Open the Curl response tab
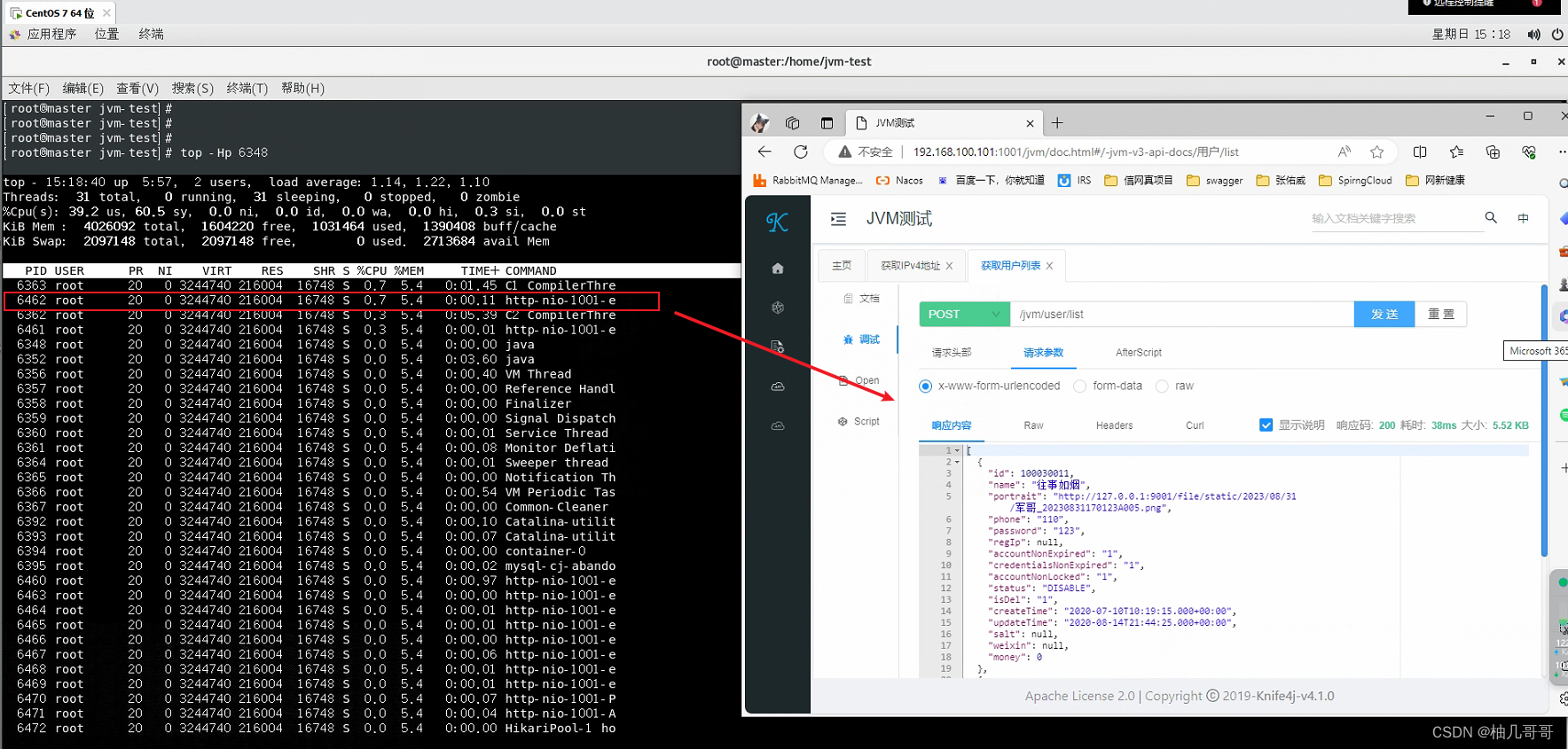 coord(1195,425)
